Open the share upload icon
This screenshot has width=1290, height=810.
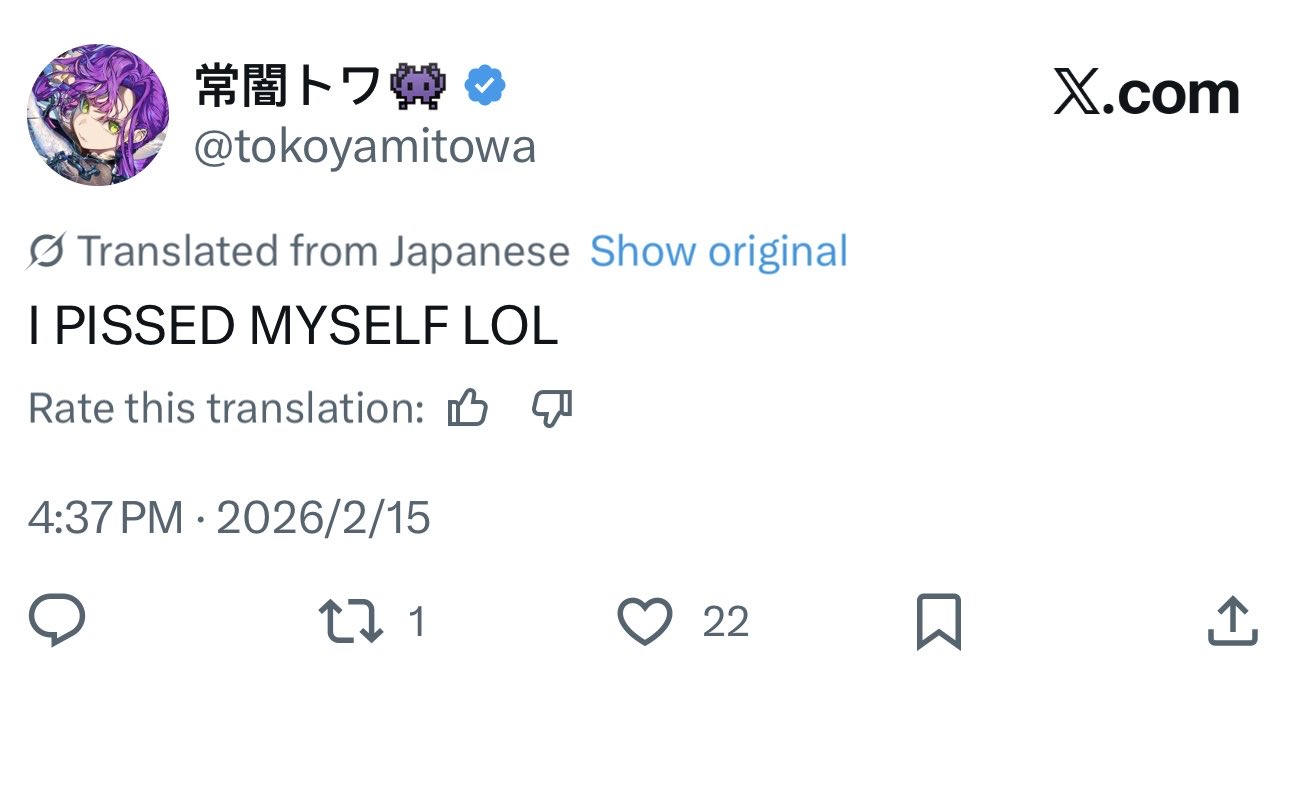click(1232, 621)
